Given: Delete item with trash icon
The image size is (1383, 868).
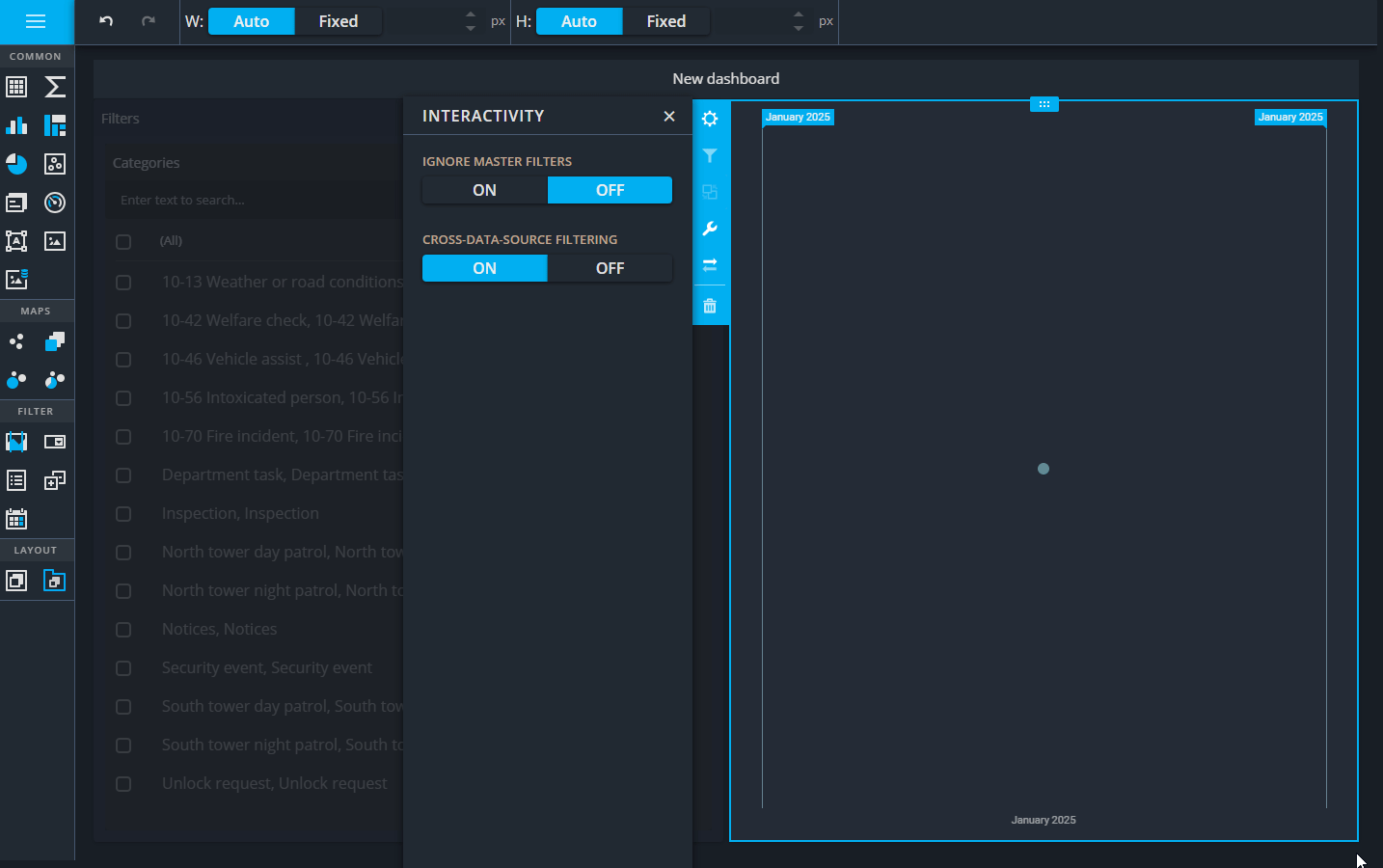Looking at the screenshot, I should [x=710, y=306].
